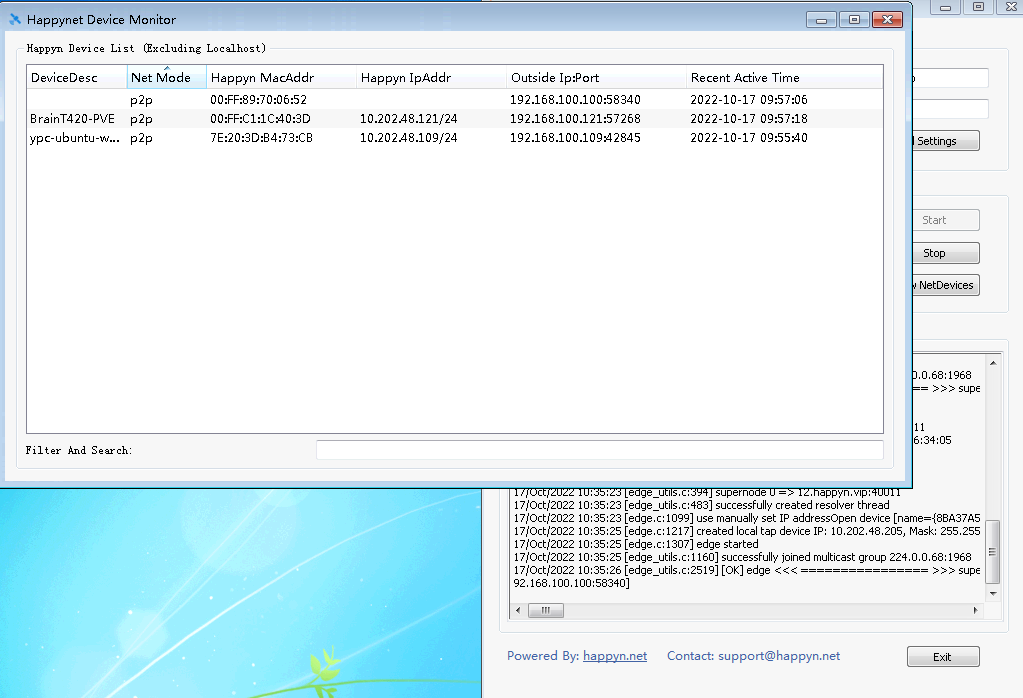Click IP address 10.202.48.121/24
This screenshot has width=1023, height=698.
click(x=408, y=119)
